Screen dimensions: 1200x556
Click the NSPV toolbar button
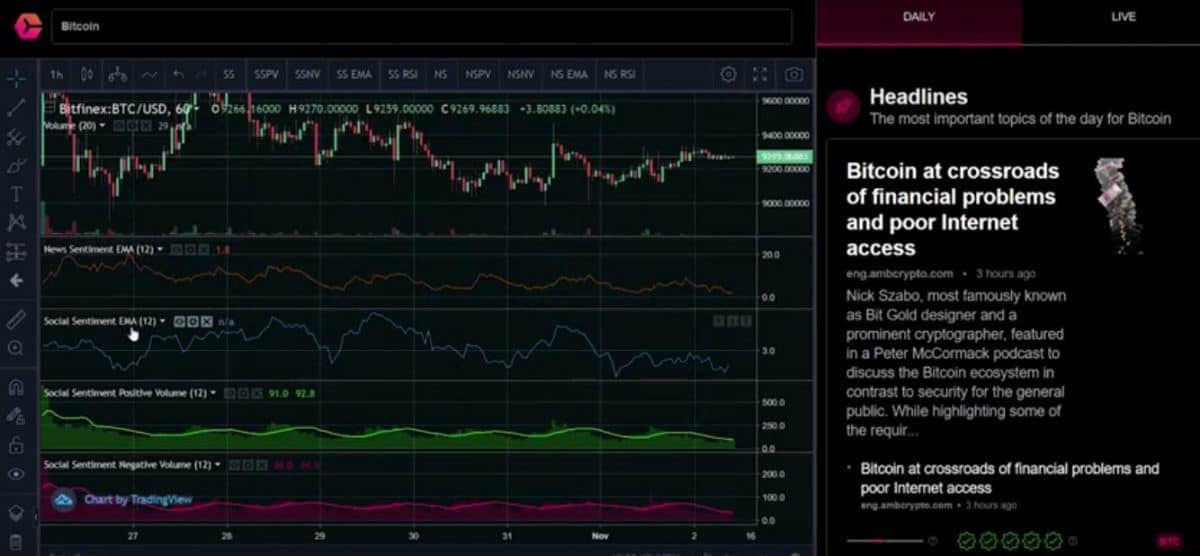pos(478,74)
